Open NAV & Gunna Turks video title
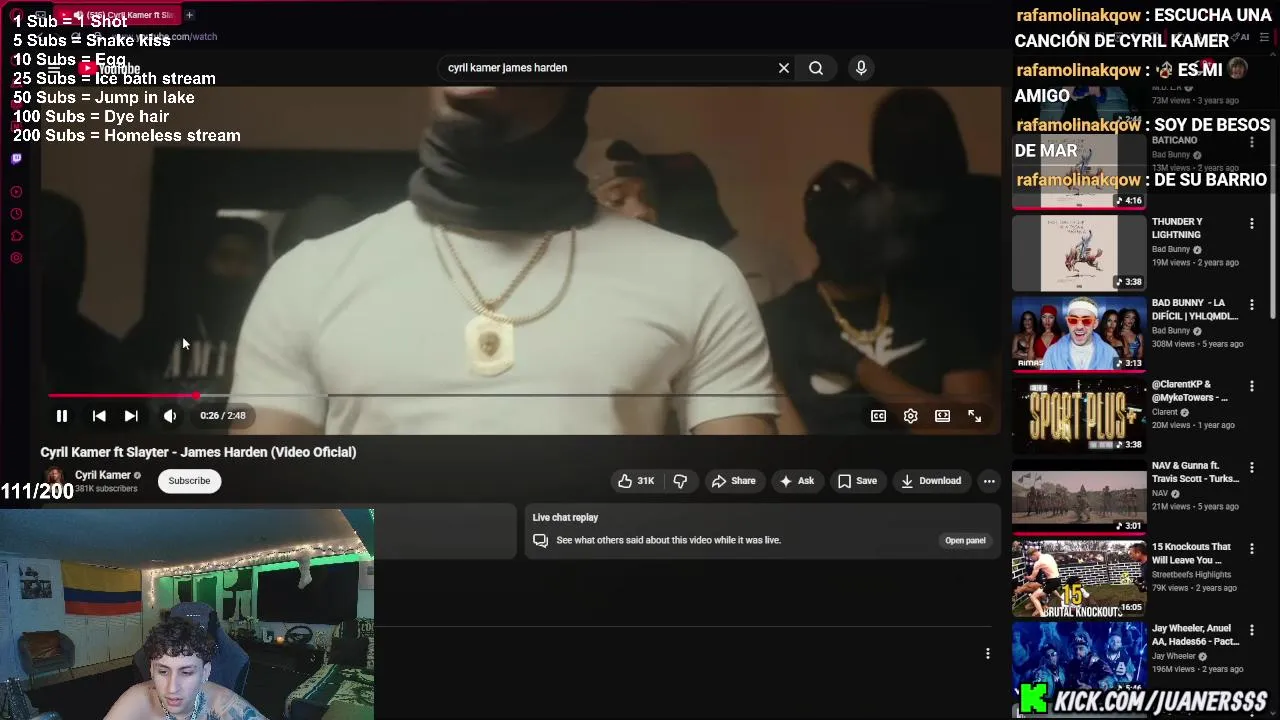 (x=1194, y=472)
